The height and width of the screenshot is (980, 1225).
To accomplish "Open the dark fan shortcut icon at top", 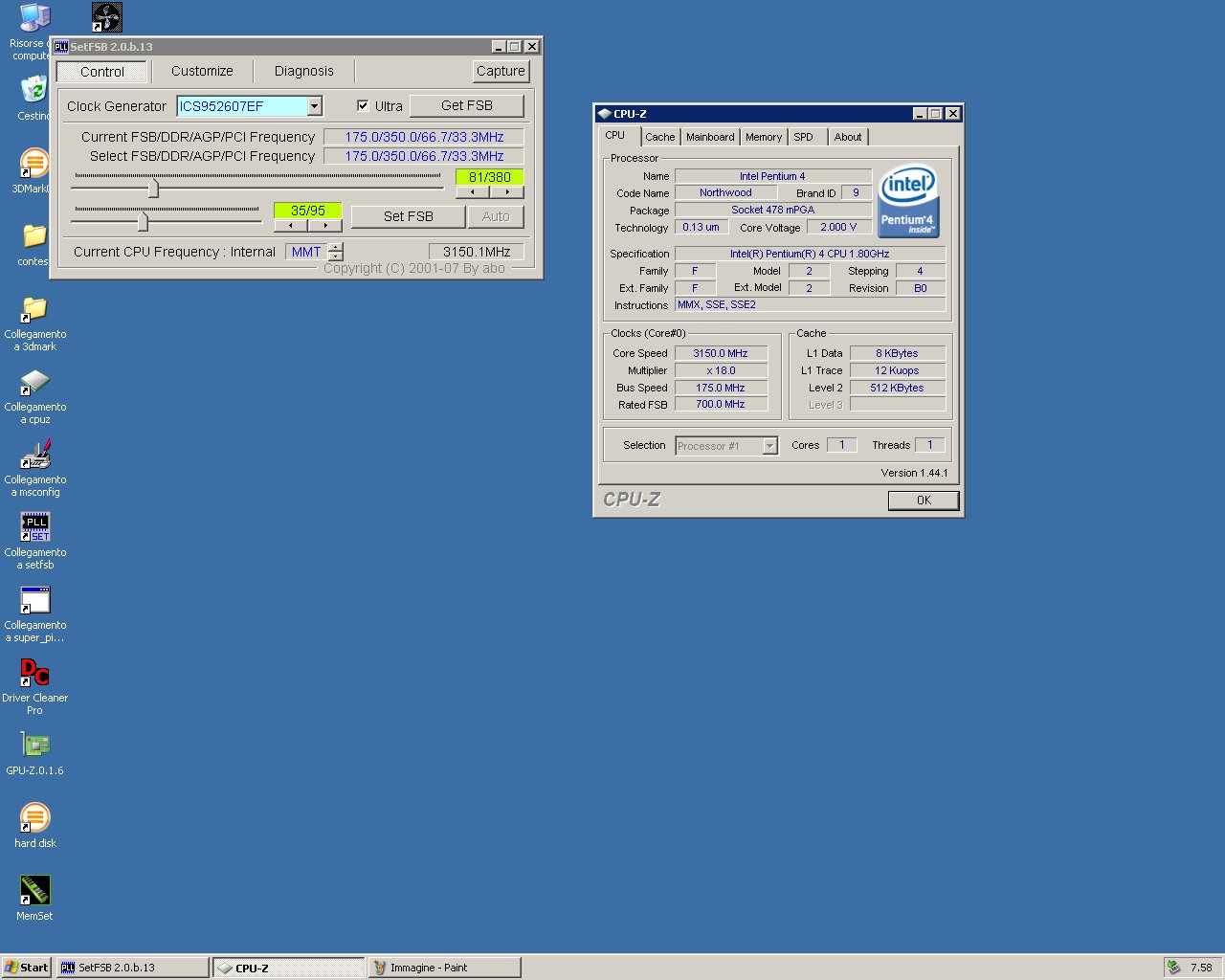I will click(106, 17).
